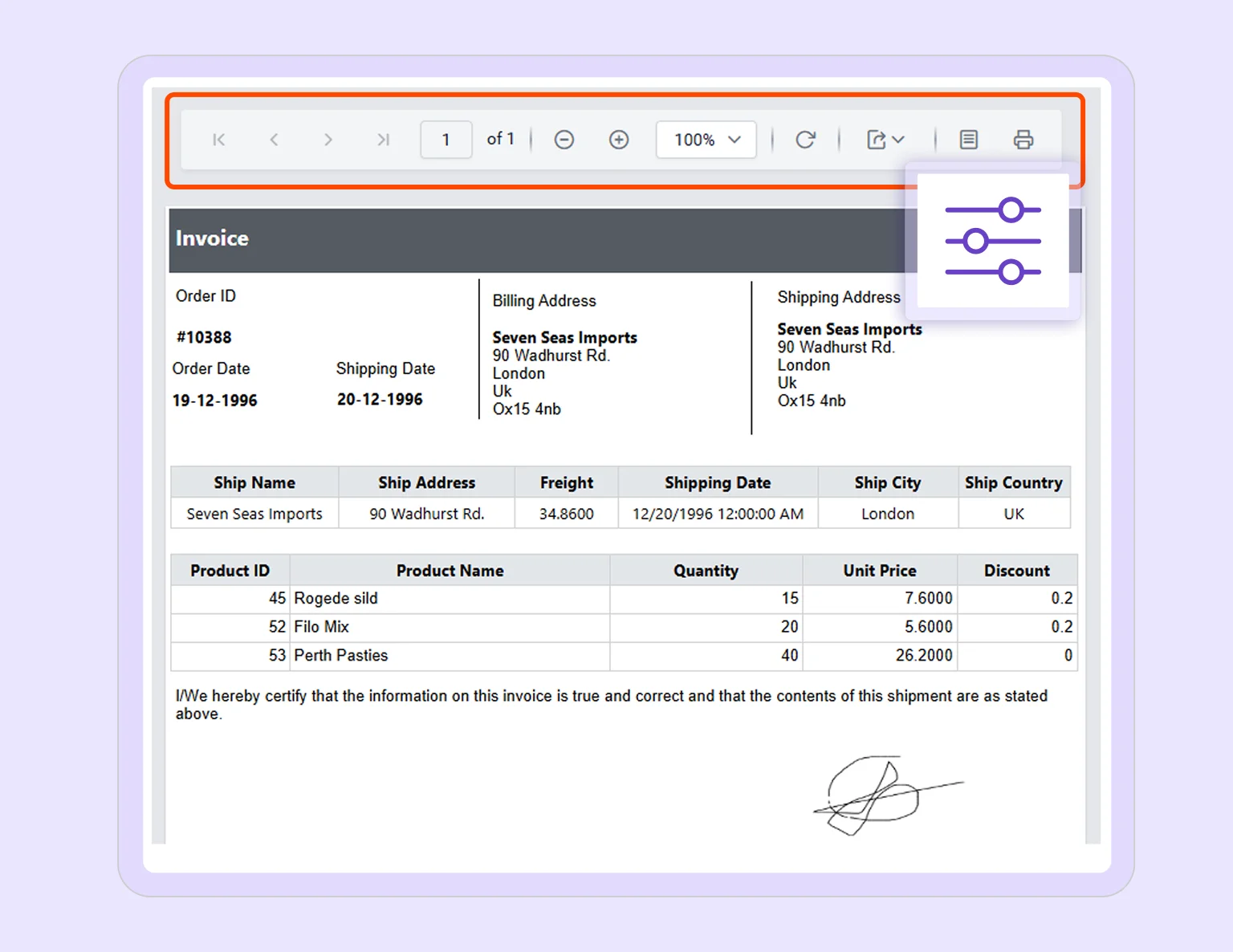Zoom out of the invoice
Image resolution: width=1233 pixels, height=952 pixels.
564,139
